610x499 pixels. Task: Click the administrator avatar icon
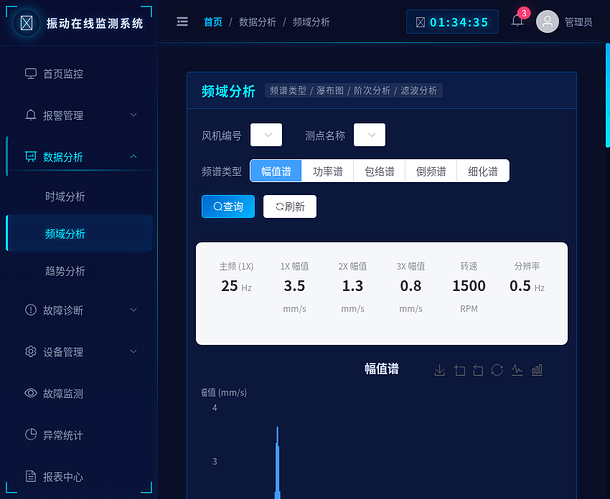(x=547, y=22)
